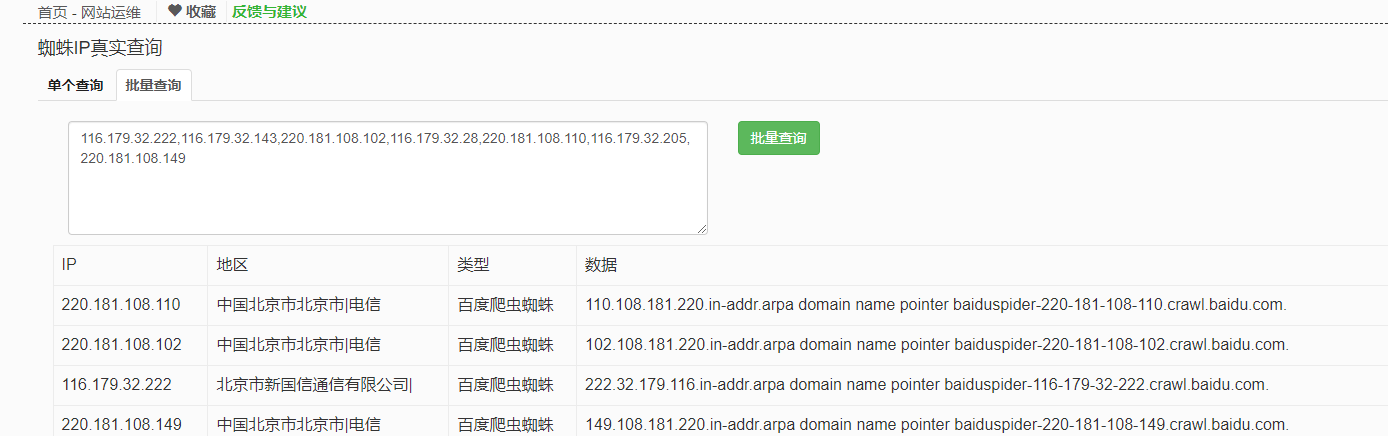Click the green 批量查询 button
Screen dimensions: 1388x436
pyautogui.click(x=779, y=138)
